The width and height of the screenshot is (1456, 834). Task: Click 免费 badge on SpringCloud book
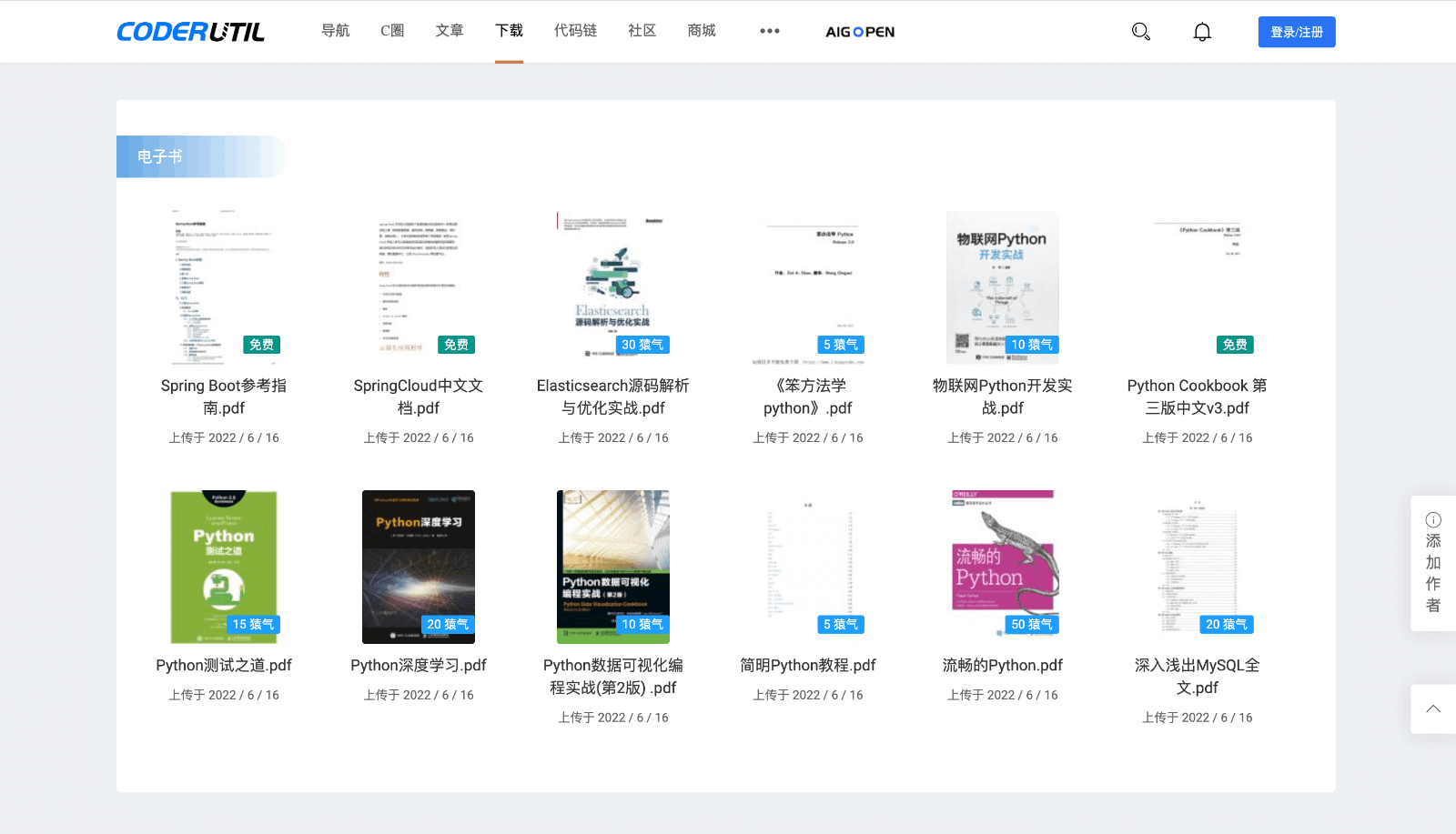pos(456,345)
